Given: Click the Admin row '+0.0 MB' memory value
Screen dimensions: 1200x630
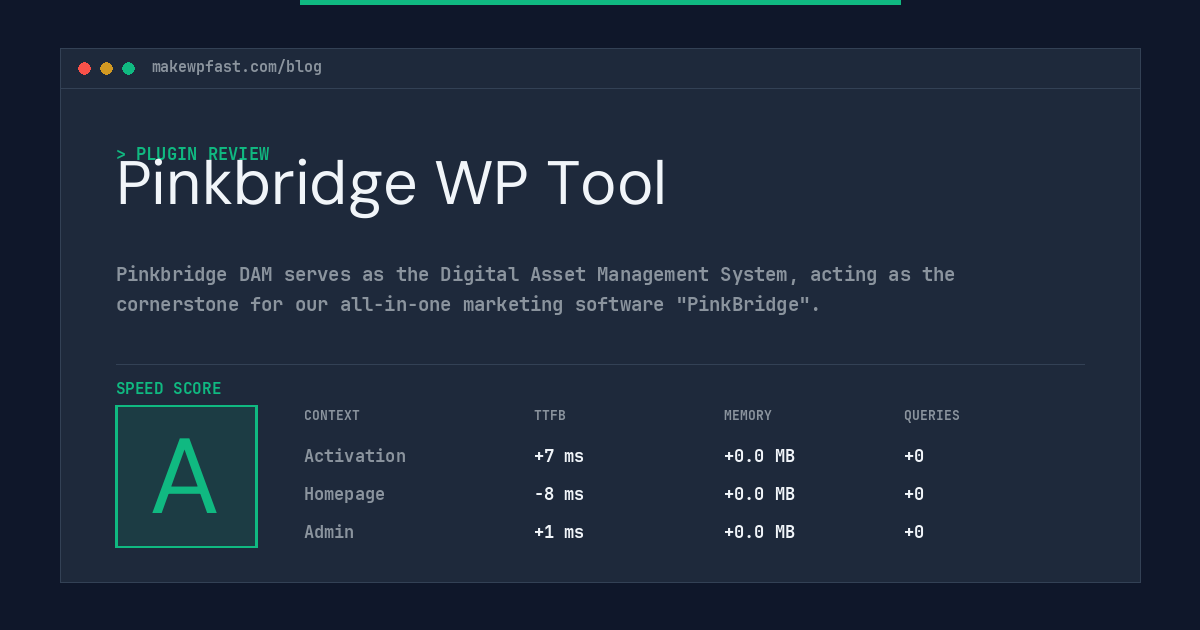Looking at the screenshot, I should pyautogui.click(x=759, y=532).
